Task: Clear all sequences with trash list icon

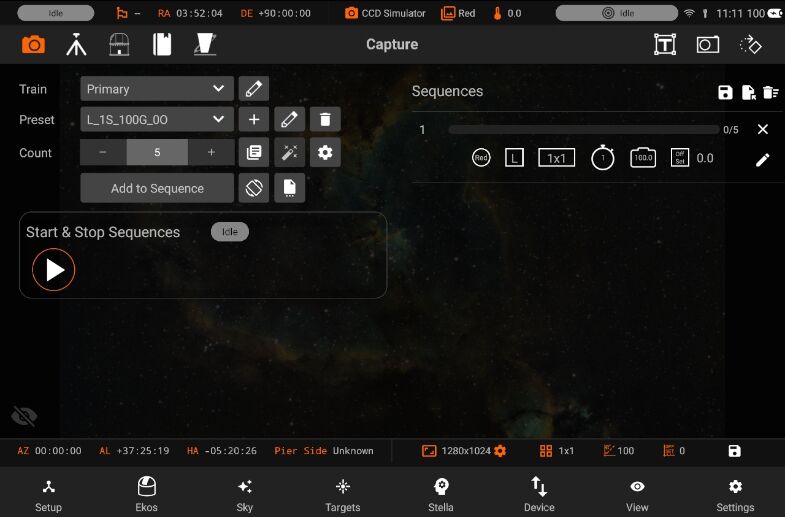Action: click(770, 92)
